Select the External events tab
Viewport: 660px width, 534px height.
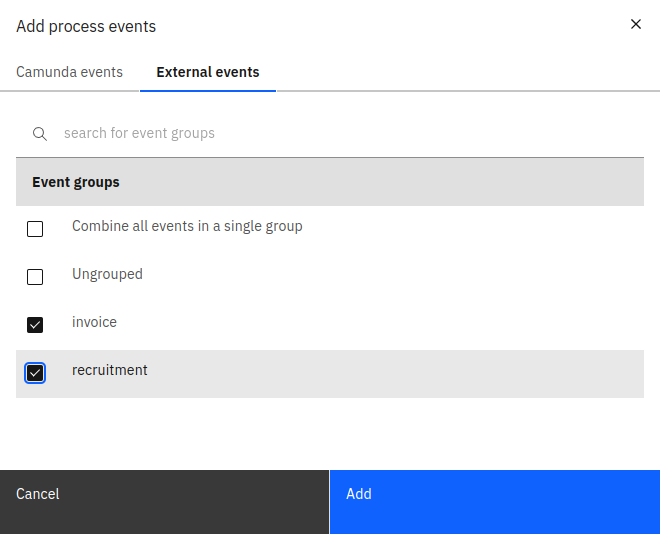tap(208, 72)
